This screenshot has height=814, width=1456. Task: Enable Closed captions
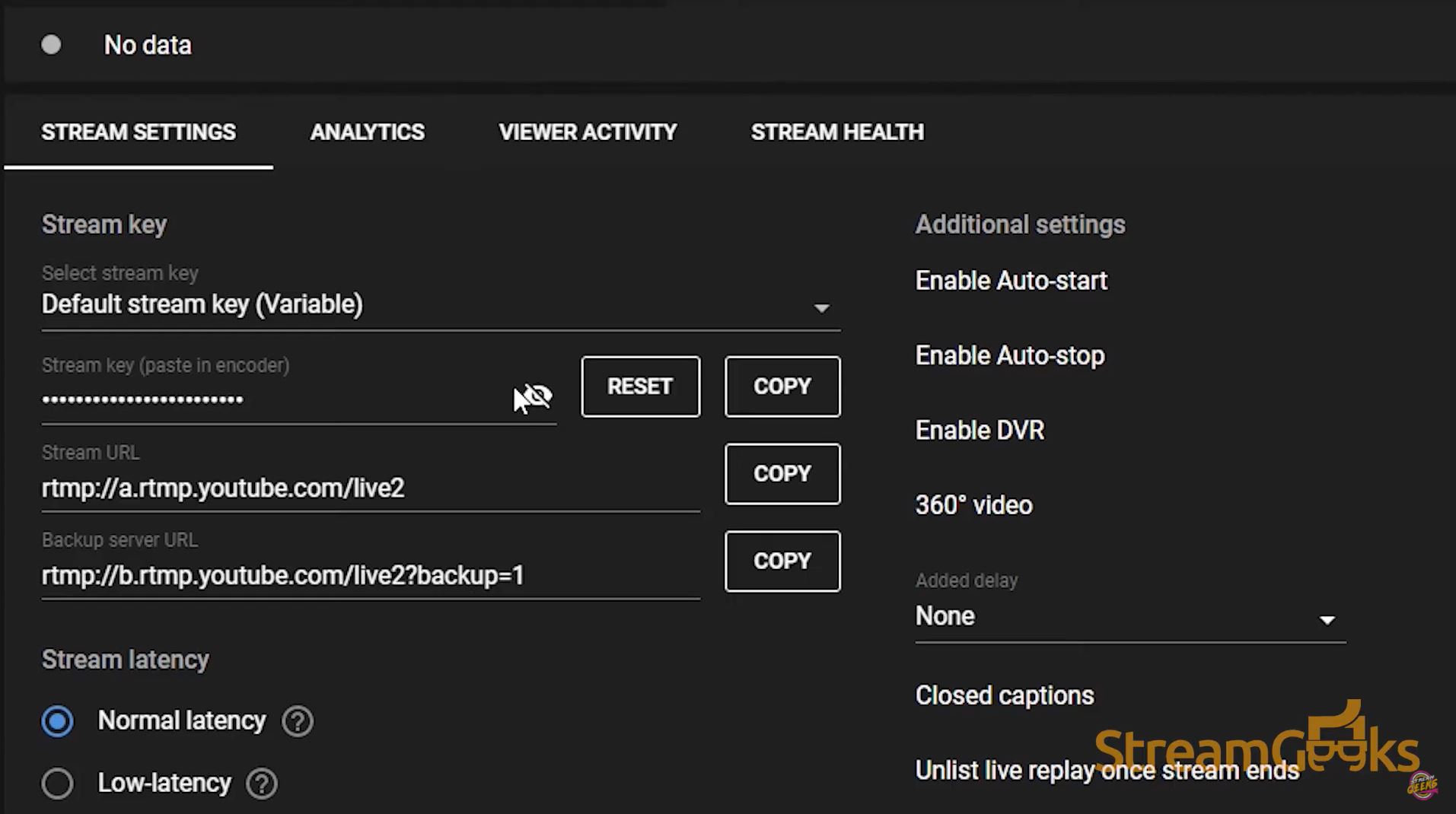pyautogui.click(x=1005, y=695)
